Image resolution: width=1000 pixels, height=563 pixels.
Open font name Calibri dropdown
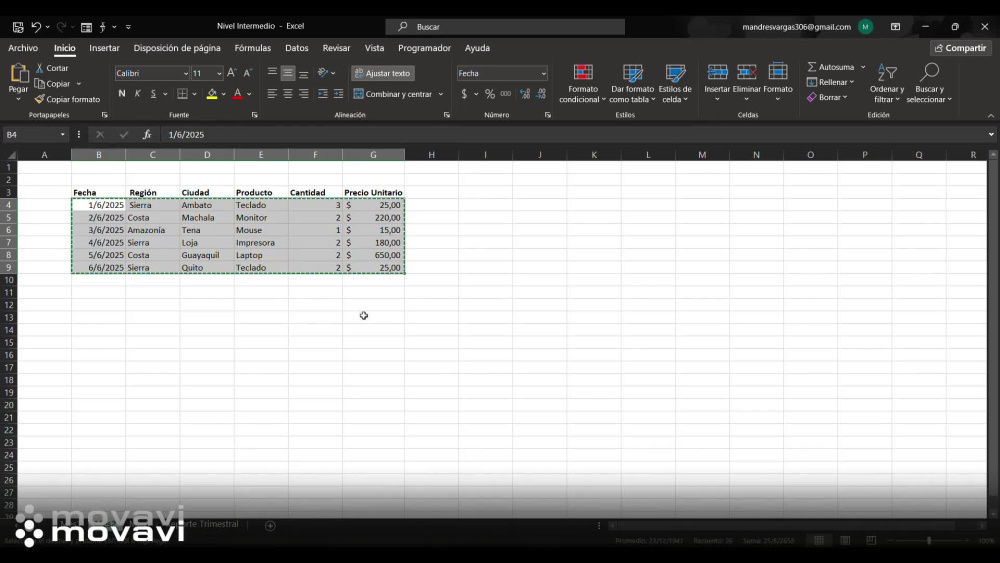pyautogui.click(x=185, y=73)
